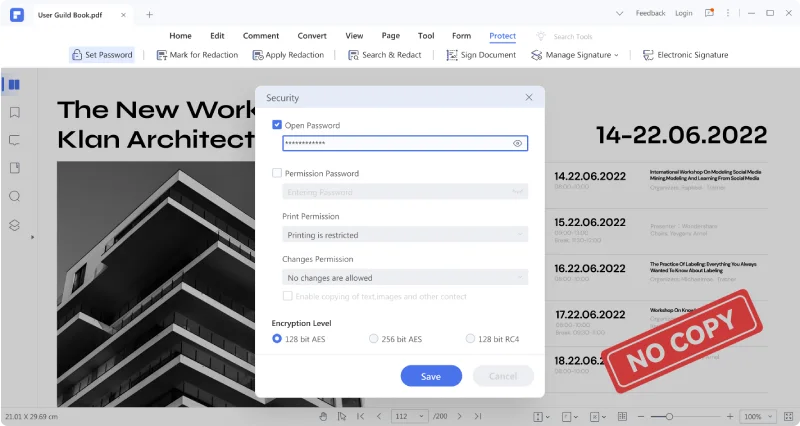Click the zoom slider handle
Screen dimensions: 800x426
[x=669, y=417]
